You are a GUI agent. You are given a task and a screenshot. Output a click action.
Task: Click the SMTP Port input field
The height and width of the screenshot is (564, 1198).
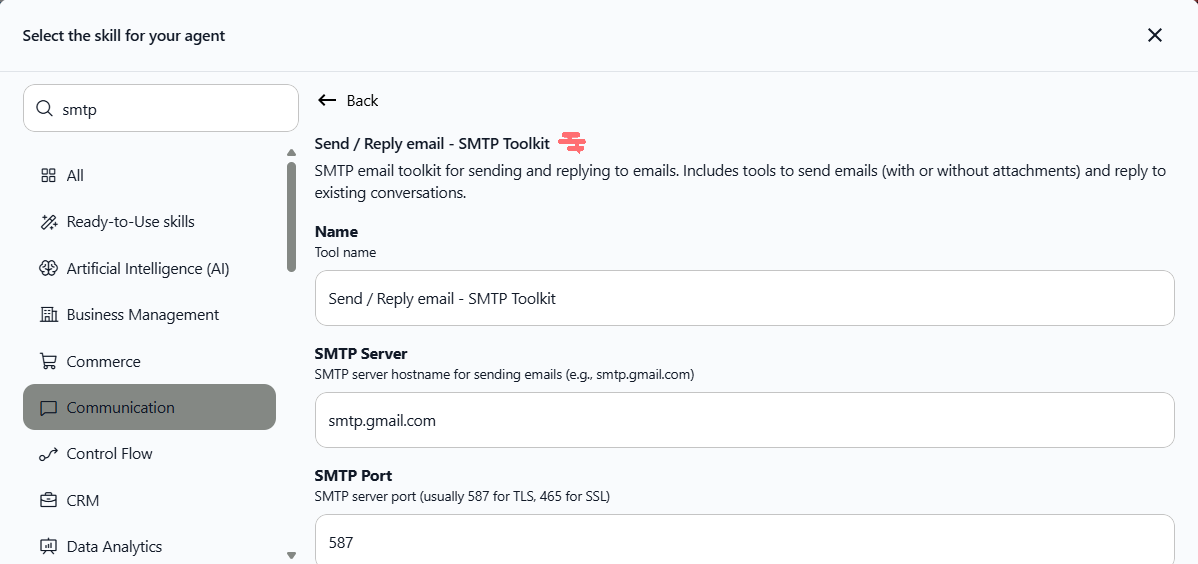click(x=744, y=542)
